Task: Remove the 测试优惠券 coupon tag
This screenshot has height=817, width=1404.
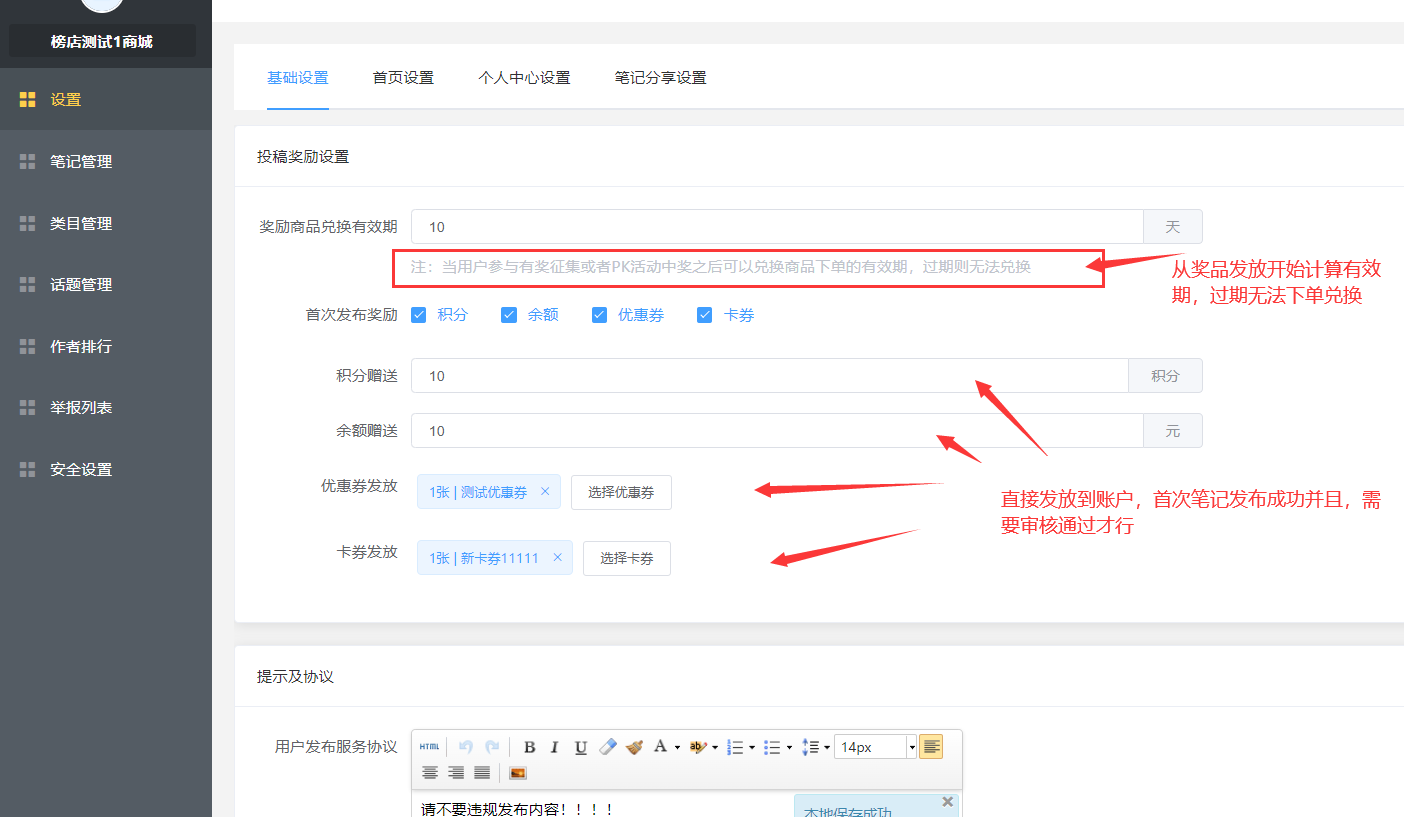Action: point(545,491)
